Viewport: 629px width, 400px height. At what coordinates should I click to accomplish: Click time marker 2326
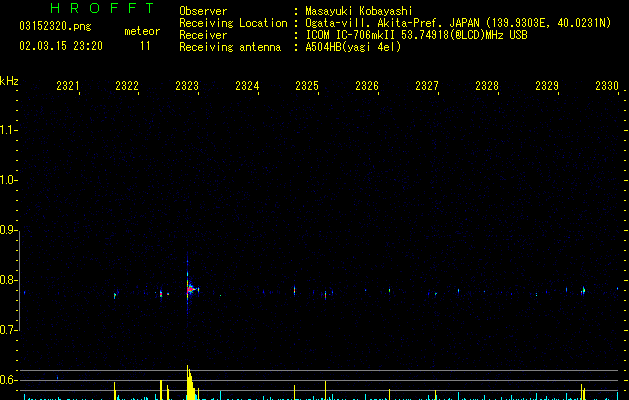367,86
